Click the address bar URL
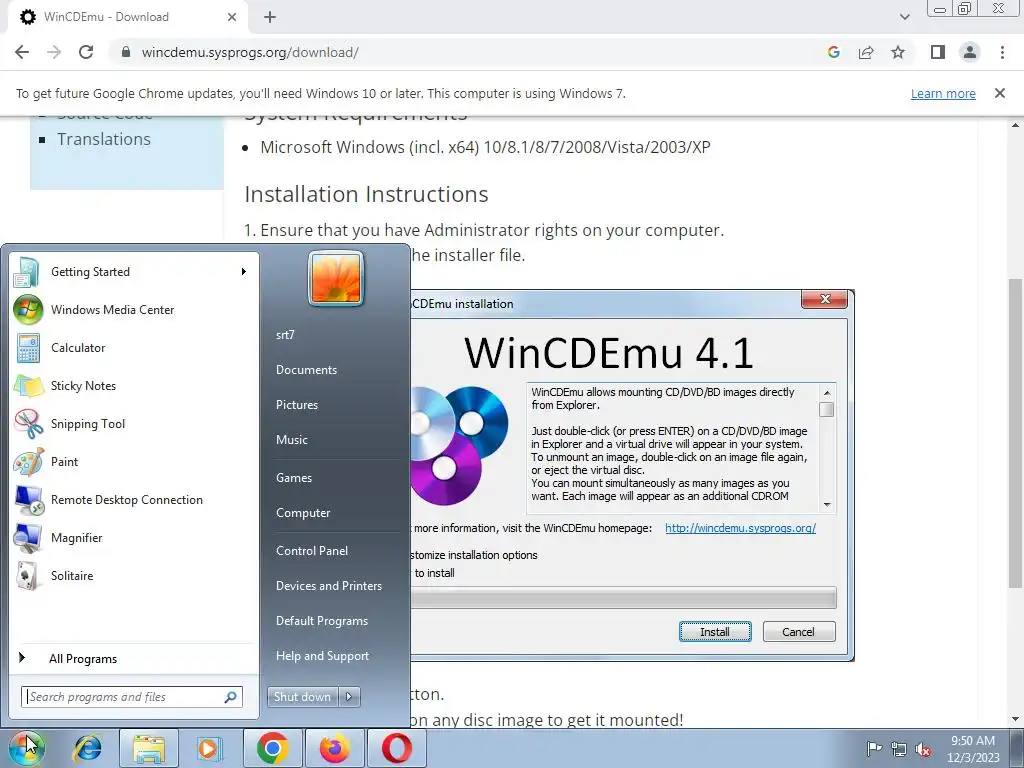 (x=250, y=52)
